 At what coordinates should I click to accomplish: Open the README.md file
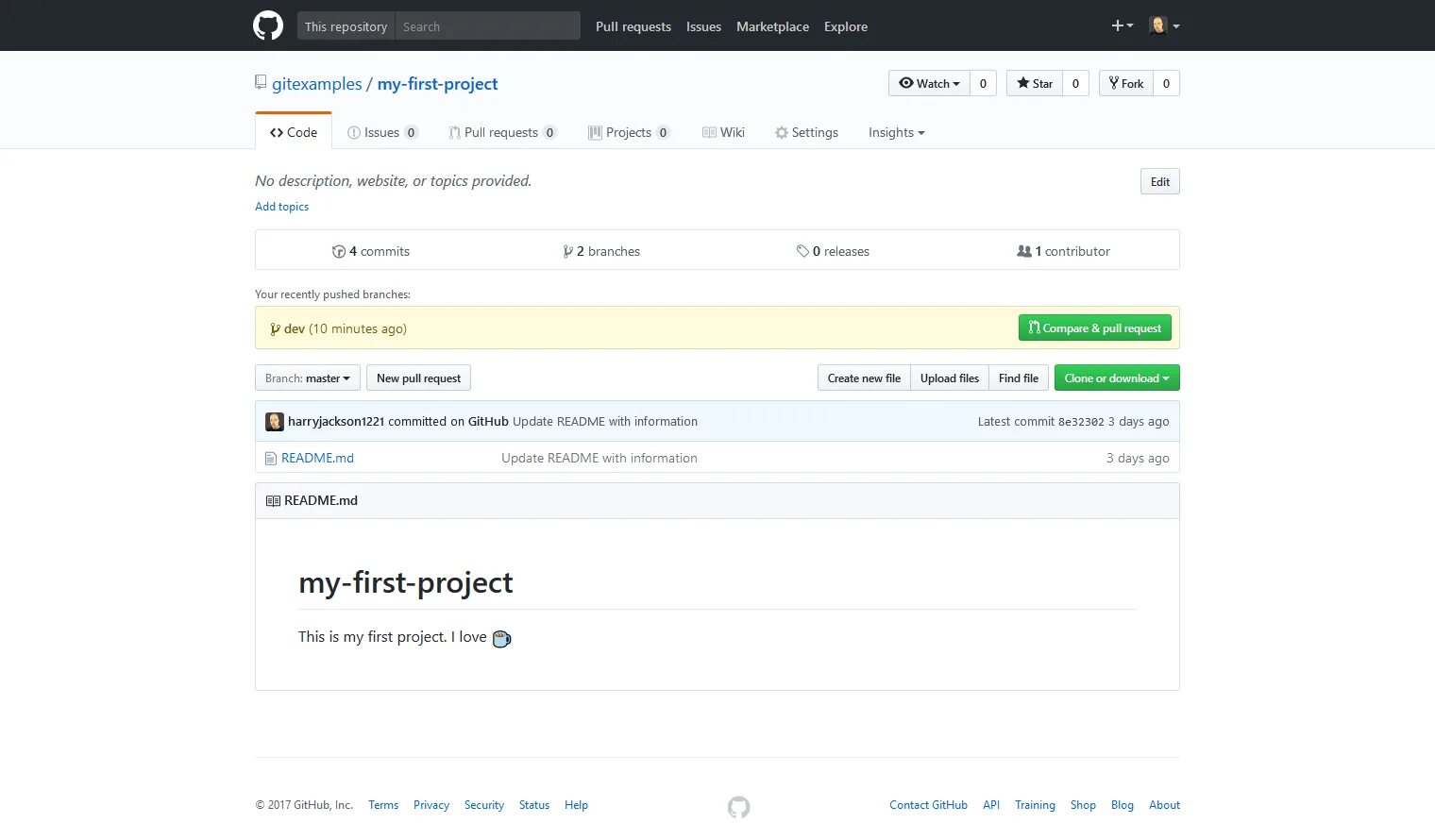tap(317, 458)
